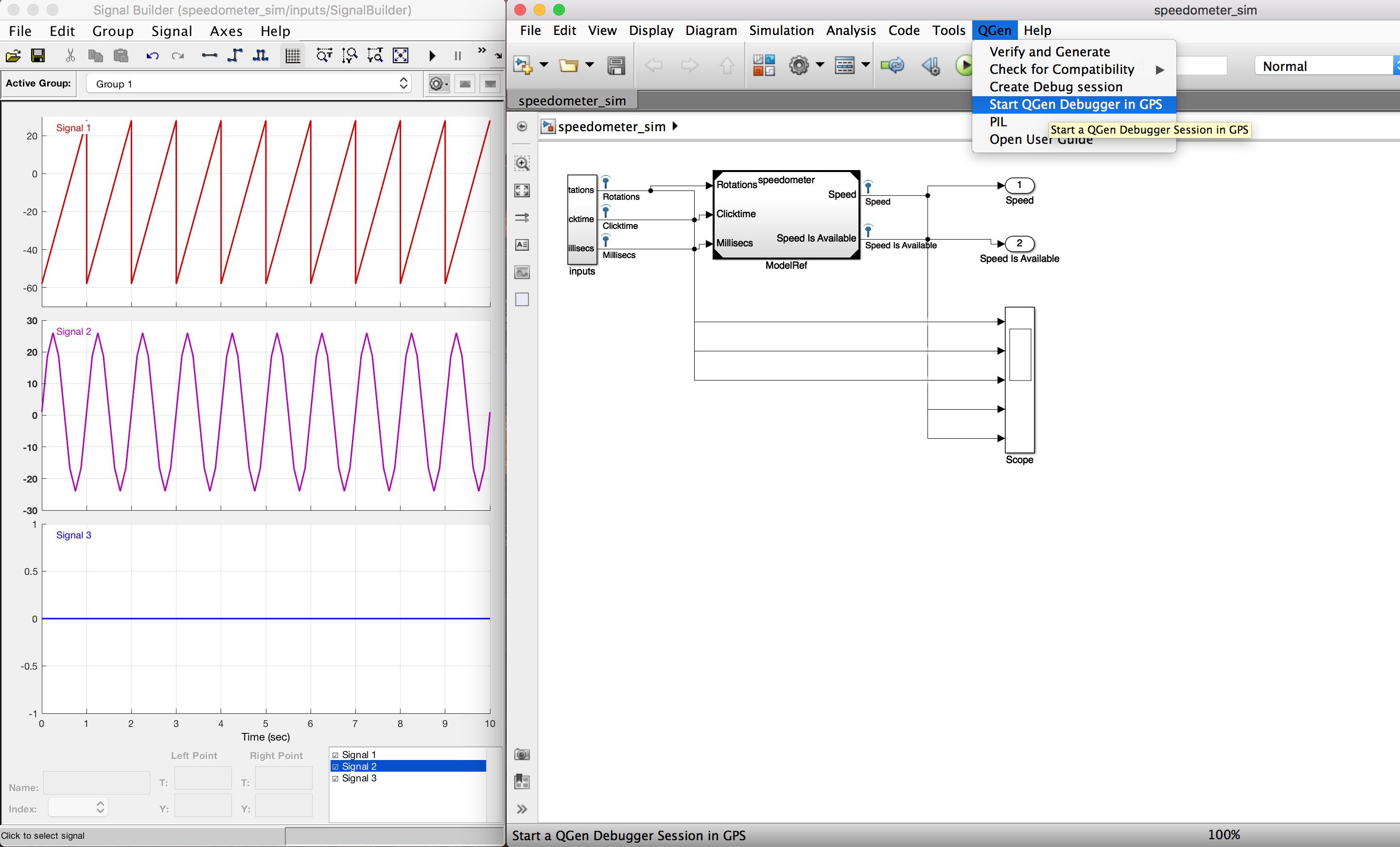The image size is (1400, 847).
Task: Select the Speed outport block numbered 1
Action: click(1019, 185)
